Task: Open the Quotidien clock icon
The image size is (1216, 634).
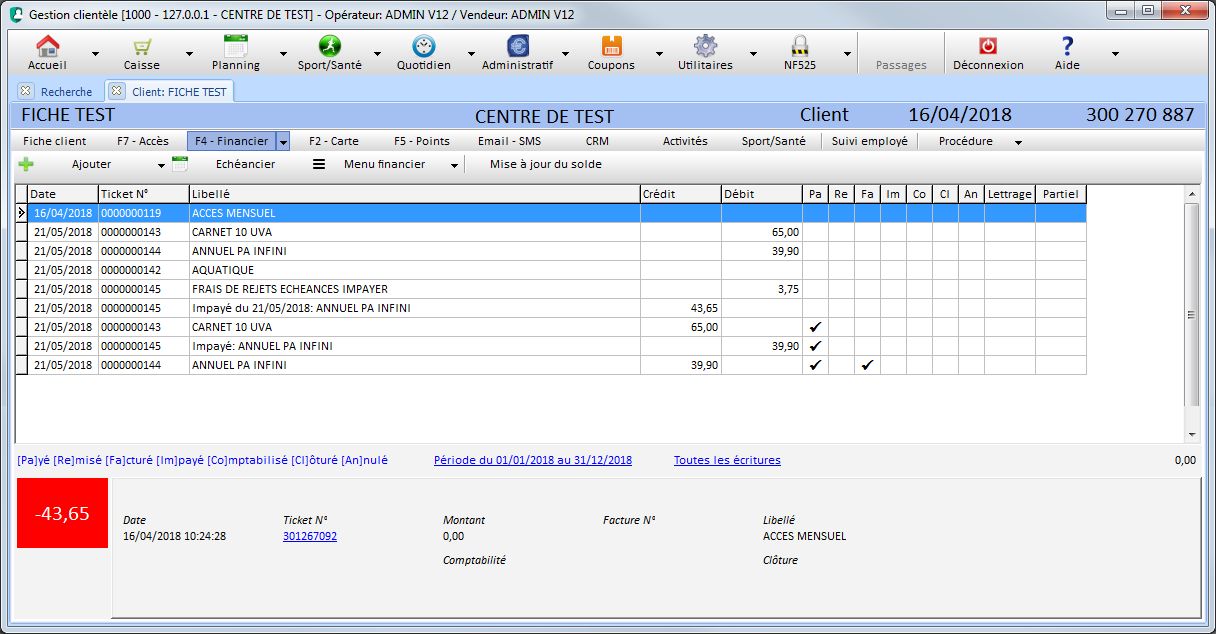Action: pos(424,46)
